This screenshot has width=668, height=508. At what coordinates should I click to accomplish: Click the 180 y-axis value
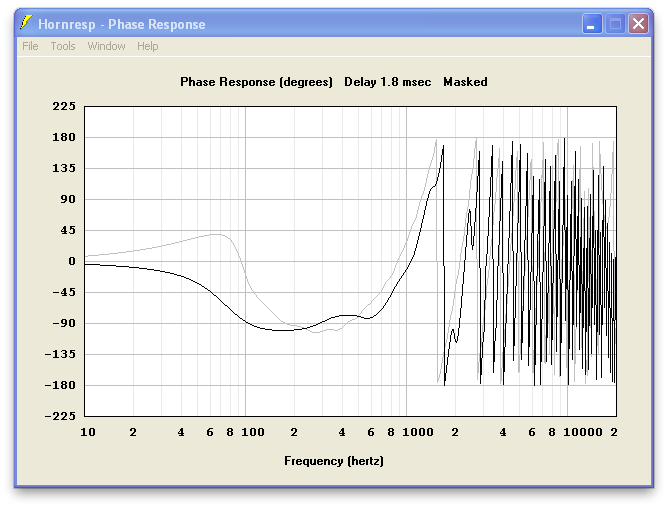64,137
